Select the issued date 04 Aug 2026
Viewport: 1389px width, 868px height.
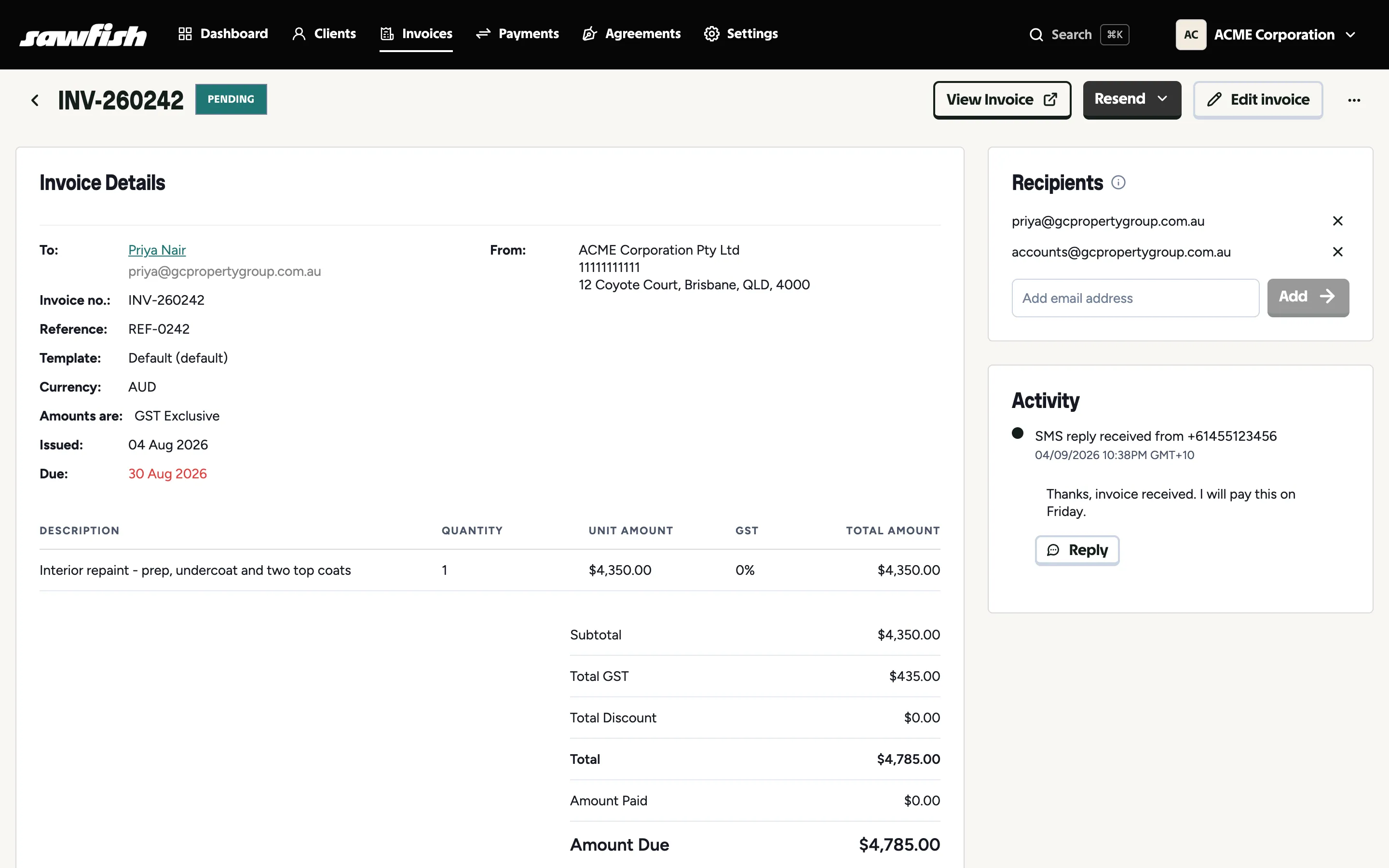point(168,445)
